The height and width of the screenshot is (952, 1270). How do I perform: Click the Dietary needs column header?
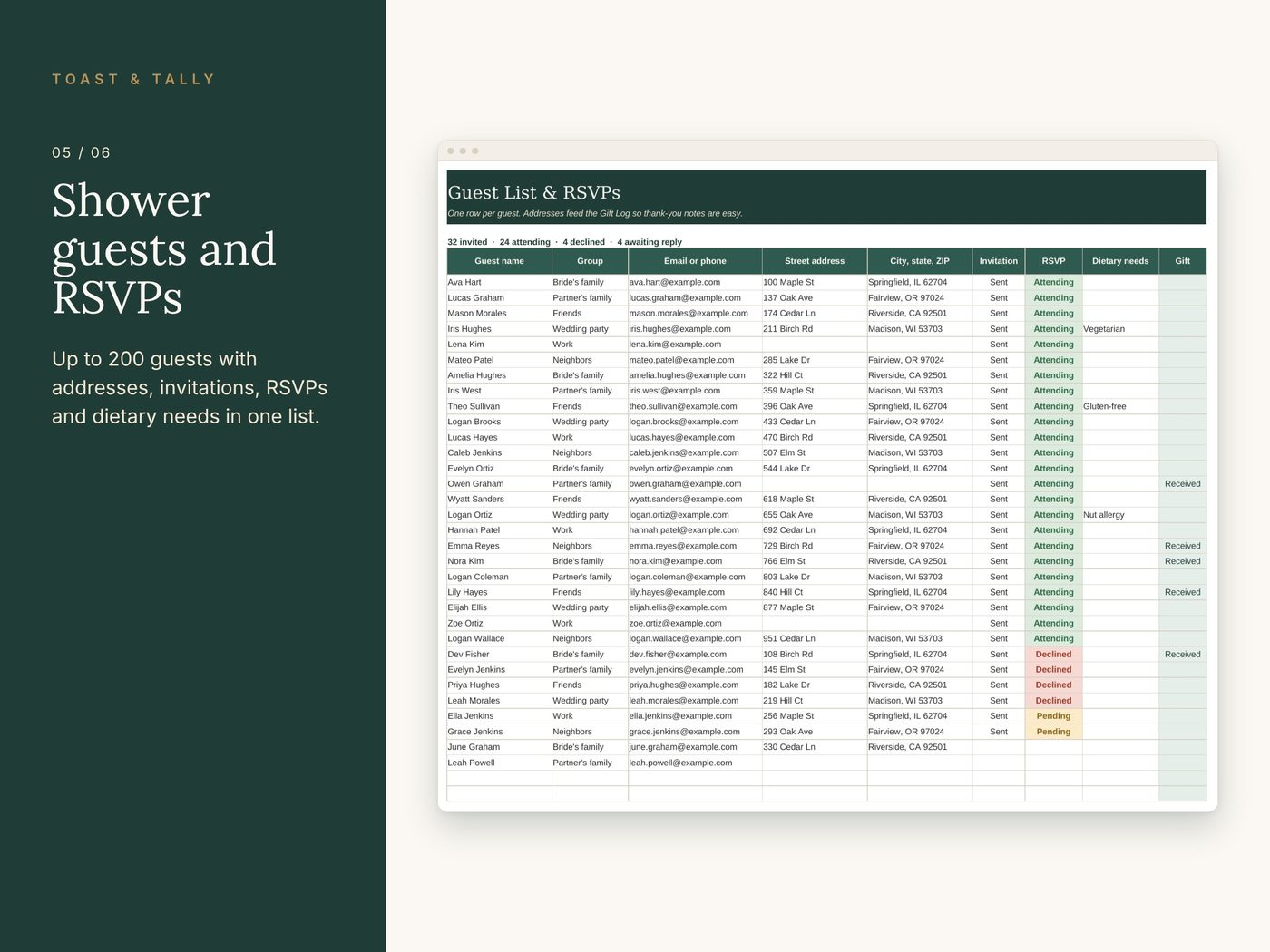(x=1120, y=261)
